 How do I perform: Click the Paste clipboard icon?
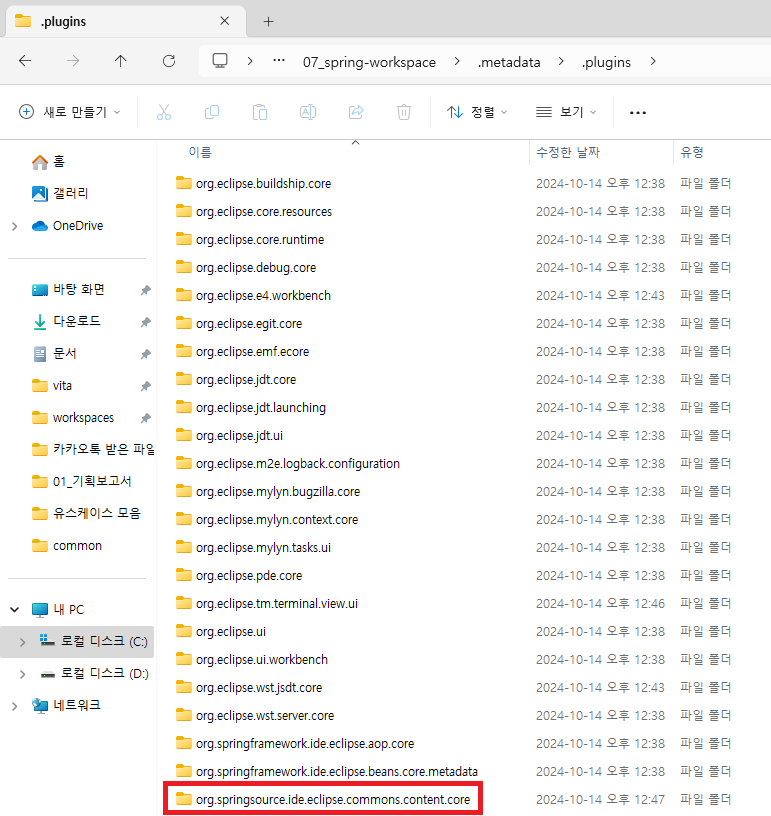(260, 112)
